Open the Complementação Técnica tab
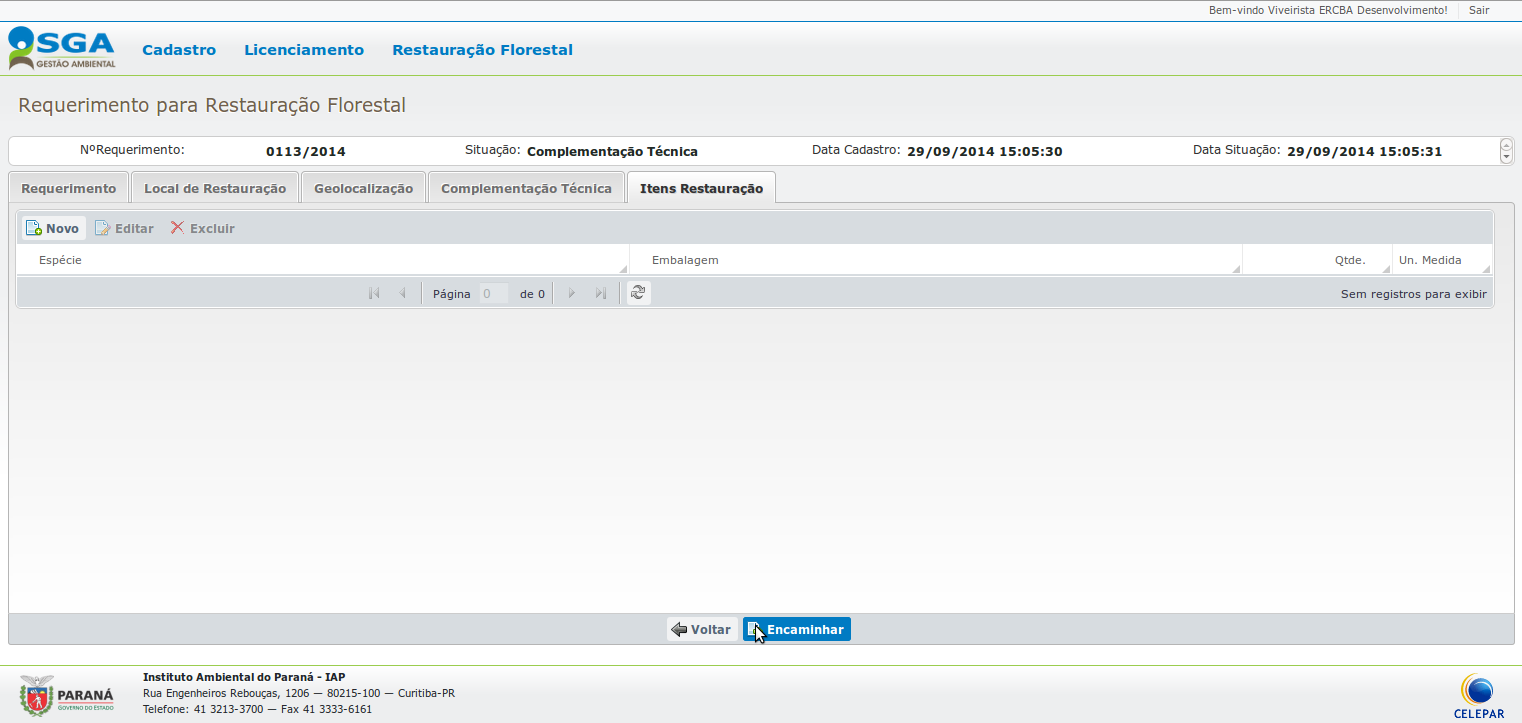1522x723 pixels. [x=526, y=188]
